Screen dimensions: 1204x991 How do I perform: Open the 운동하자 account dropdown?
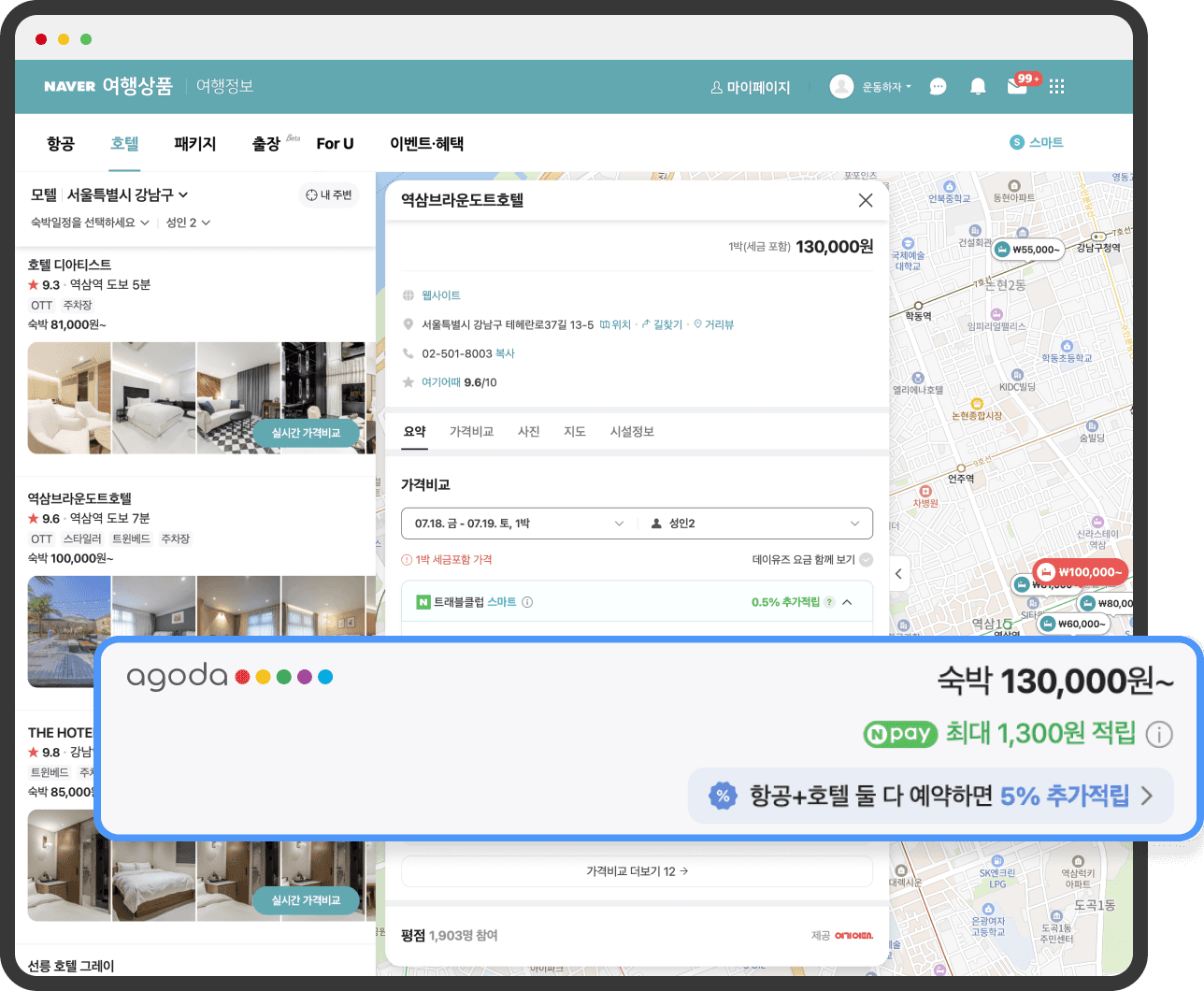coord(886,87)
